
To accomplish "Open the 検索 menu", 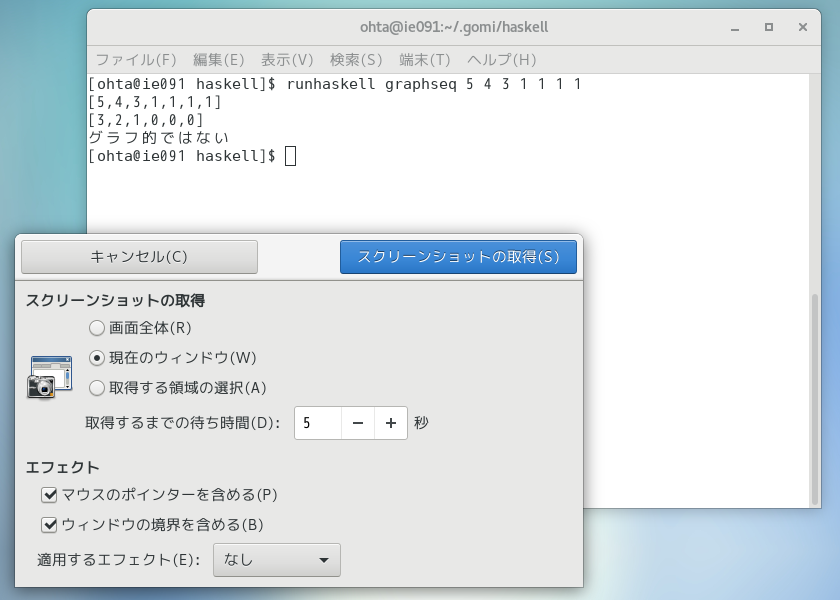I will click(x=356, y=60).
